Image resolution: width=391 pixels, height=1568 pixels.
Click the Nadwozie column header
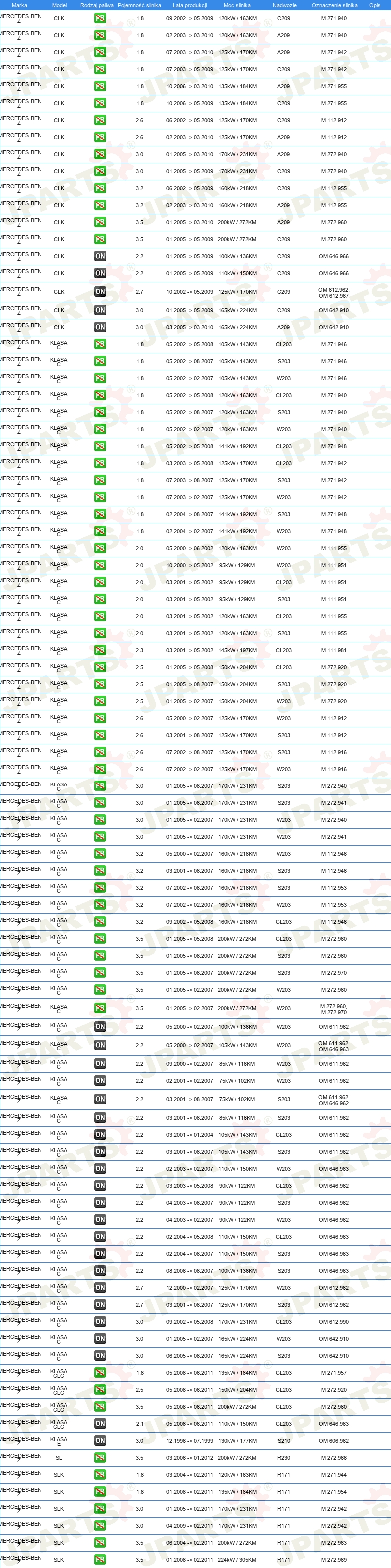pos(284,5)
